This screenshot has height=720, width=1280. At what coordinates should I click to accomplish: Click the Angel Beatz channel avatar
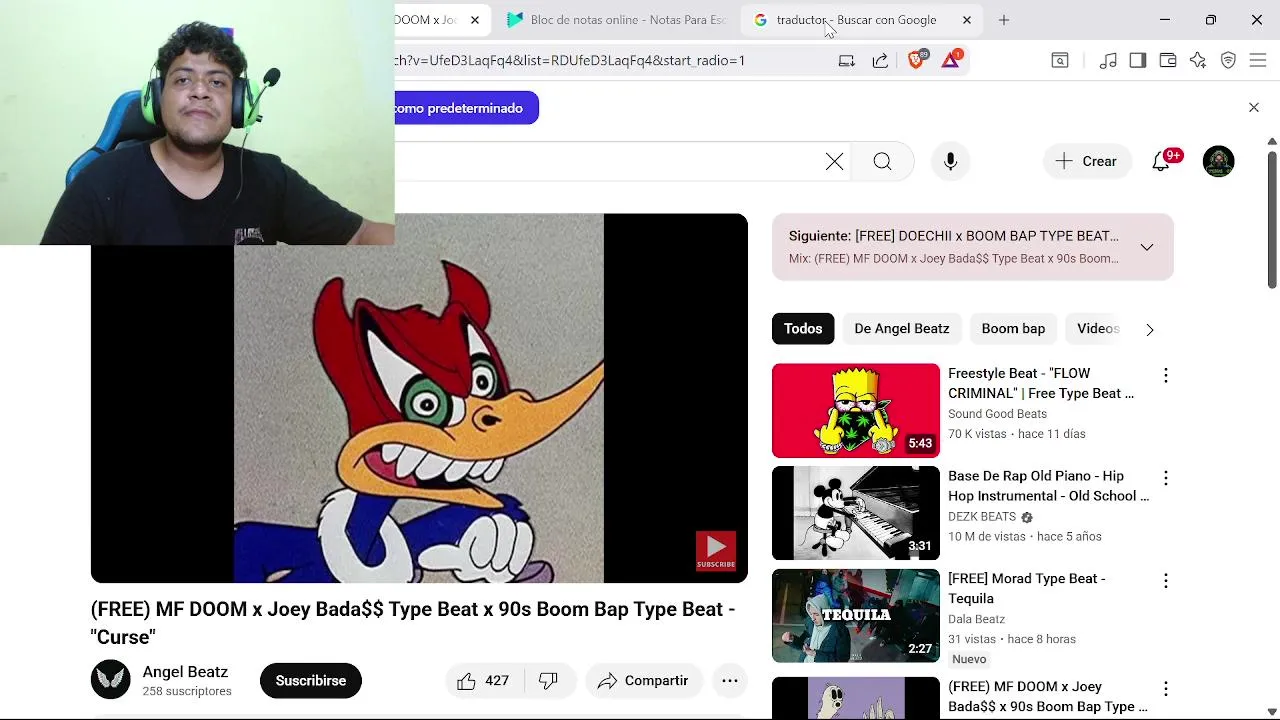coord(111,680)
